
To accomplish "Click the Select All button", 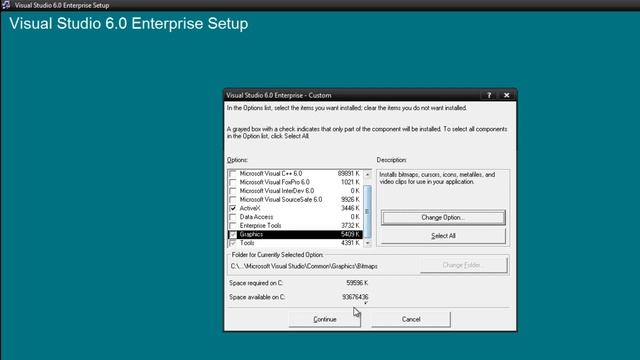I will [443, 236].
